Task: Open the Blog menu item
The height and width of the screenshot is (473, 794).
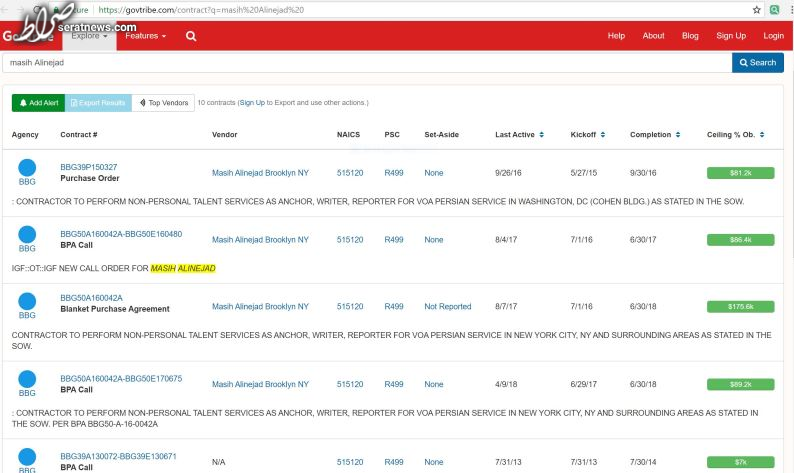Action: [x=690, y=36]
